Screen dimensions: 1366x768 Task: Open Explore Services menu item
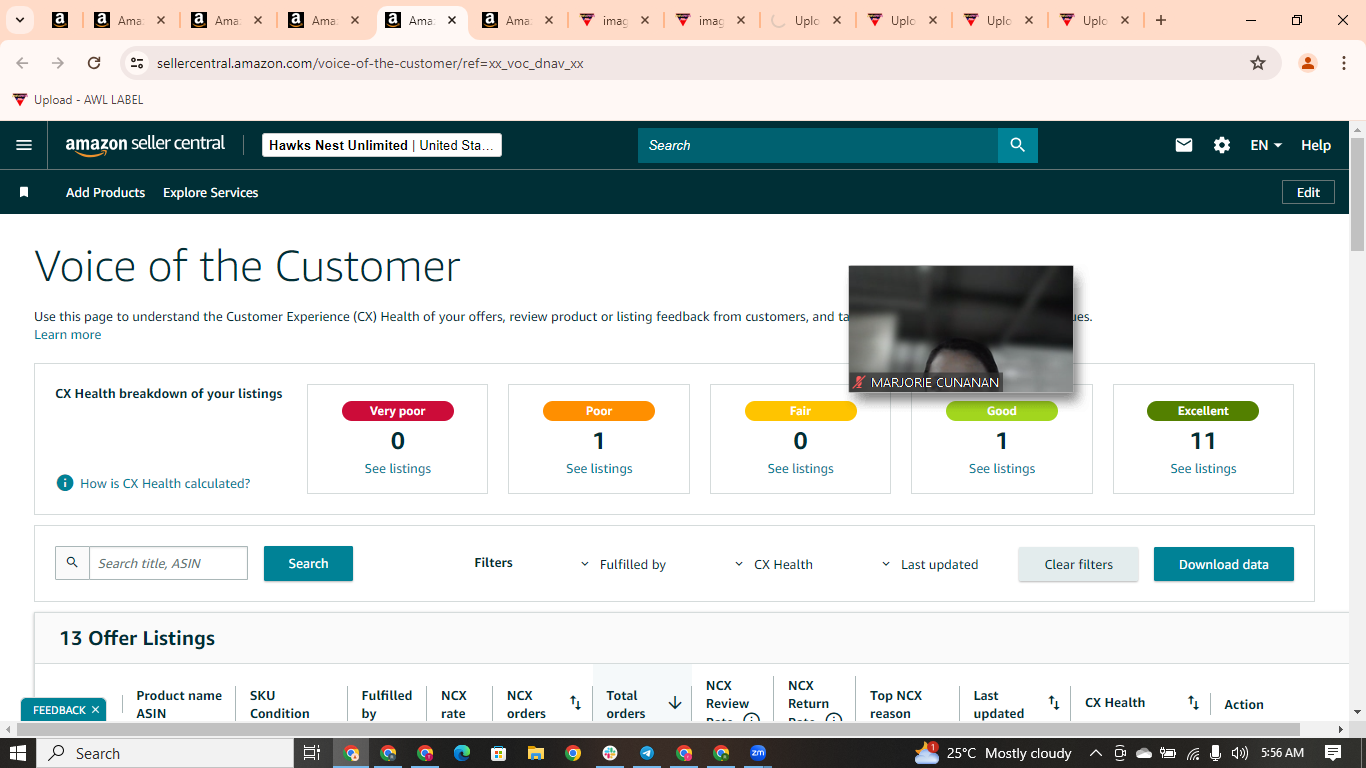[x=210, y=192]
